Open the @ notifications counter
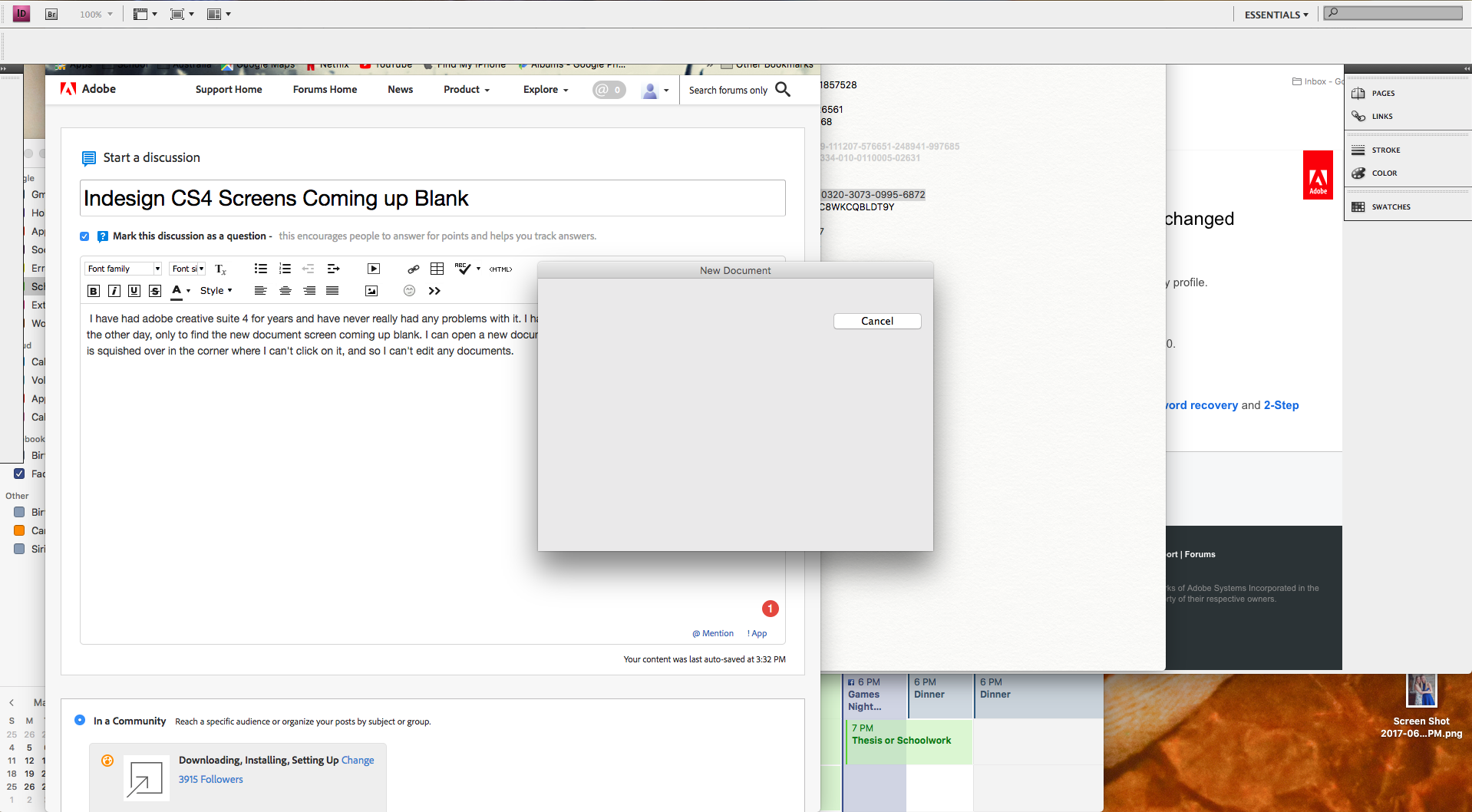This screenshot has width=1472, height=812. (609, 90)
